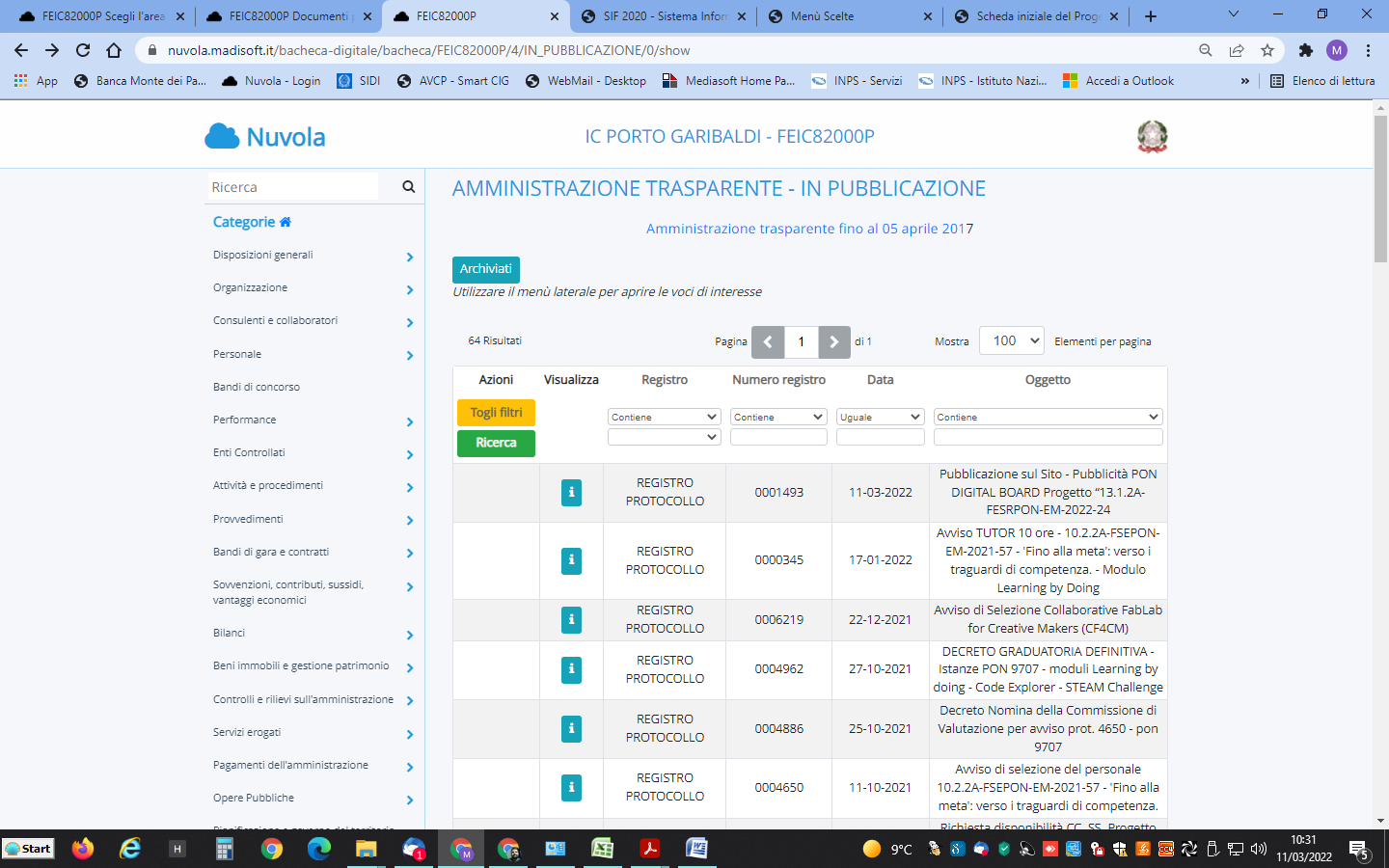Reload the page in browser

click(x=83, y=50)
